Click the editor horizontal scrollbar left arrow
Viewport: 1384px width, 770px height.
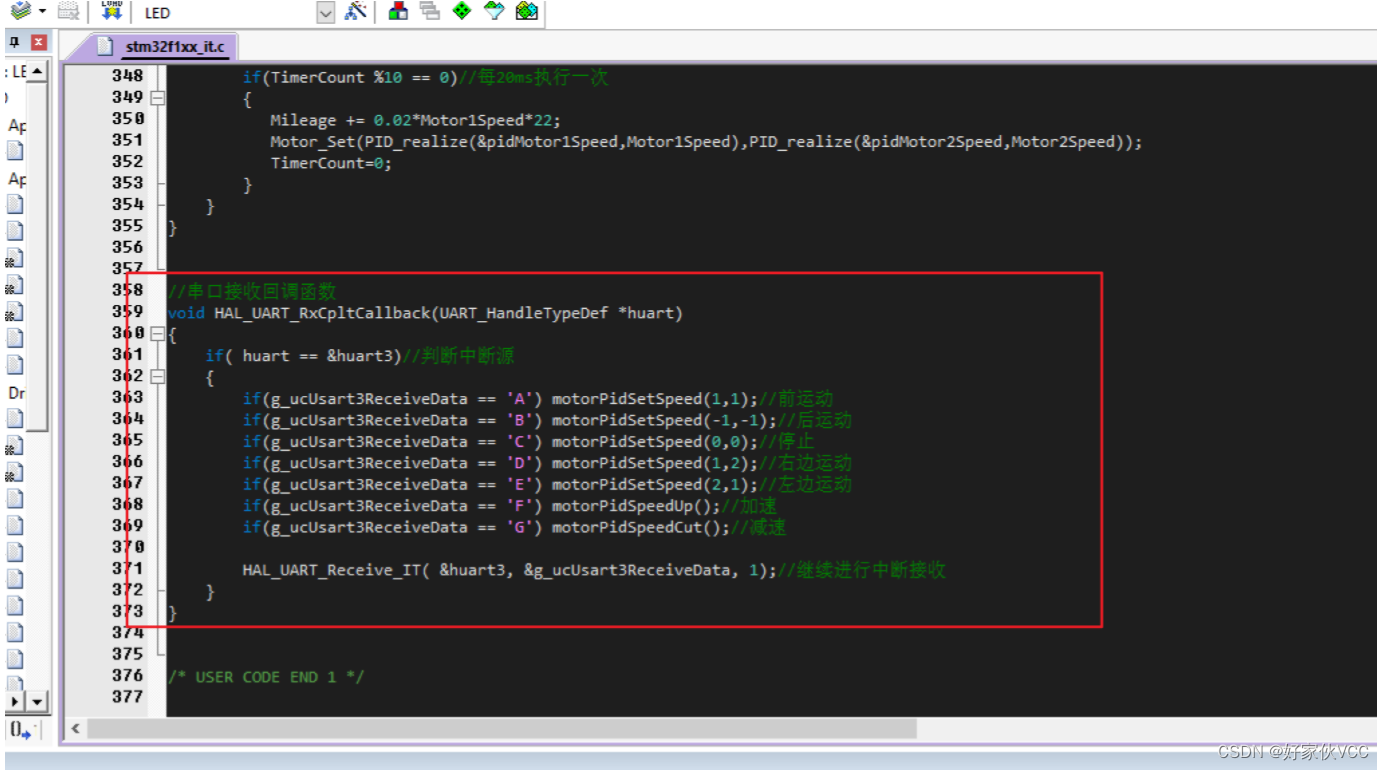pyautogui.click(x=76, y=728)
